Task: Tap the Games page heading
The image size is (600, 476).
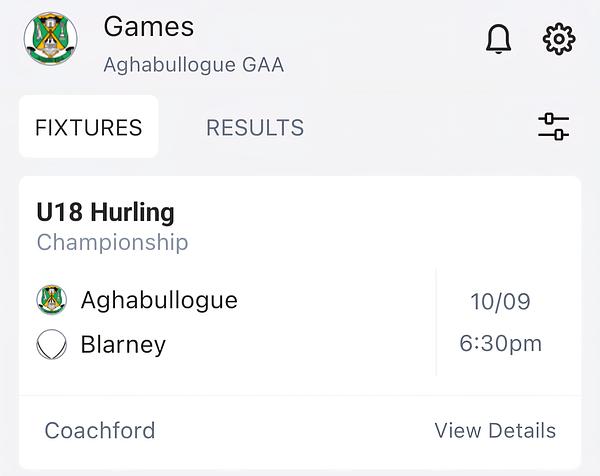Action: click(149, 27)
